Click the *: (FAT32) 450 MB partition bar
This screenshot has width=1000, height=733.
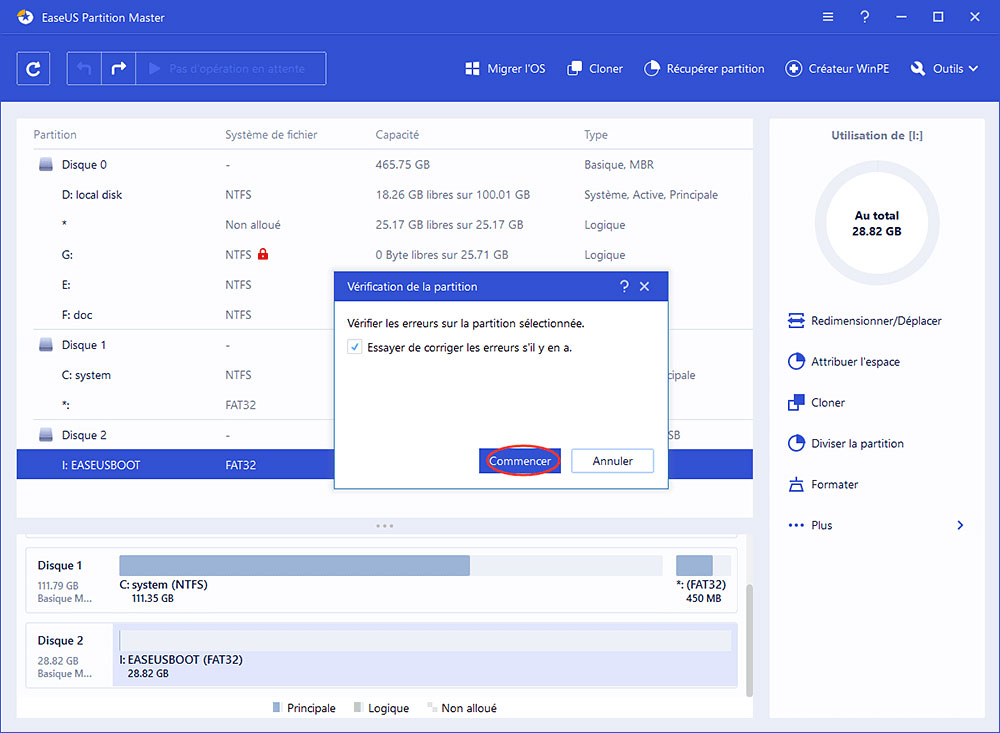click(703, 565)
